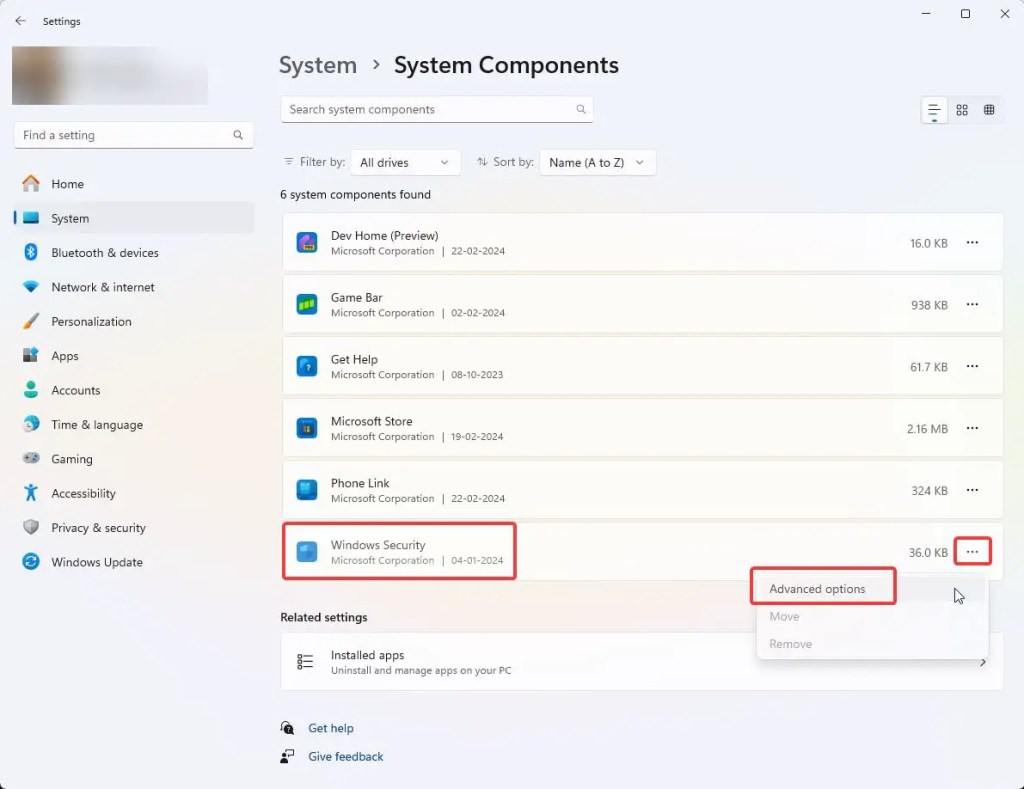Image resolution: width=1024 pixels, height=789 pixels.
Task: Click the Dev Home (Preview) icon
Action: coord(307,243)
